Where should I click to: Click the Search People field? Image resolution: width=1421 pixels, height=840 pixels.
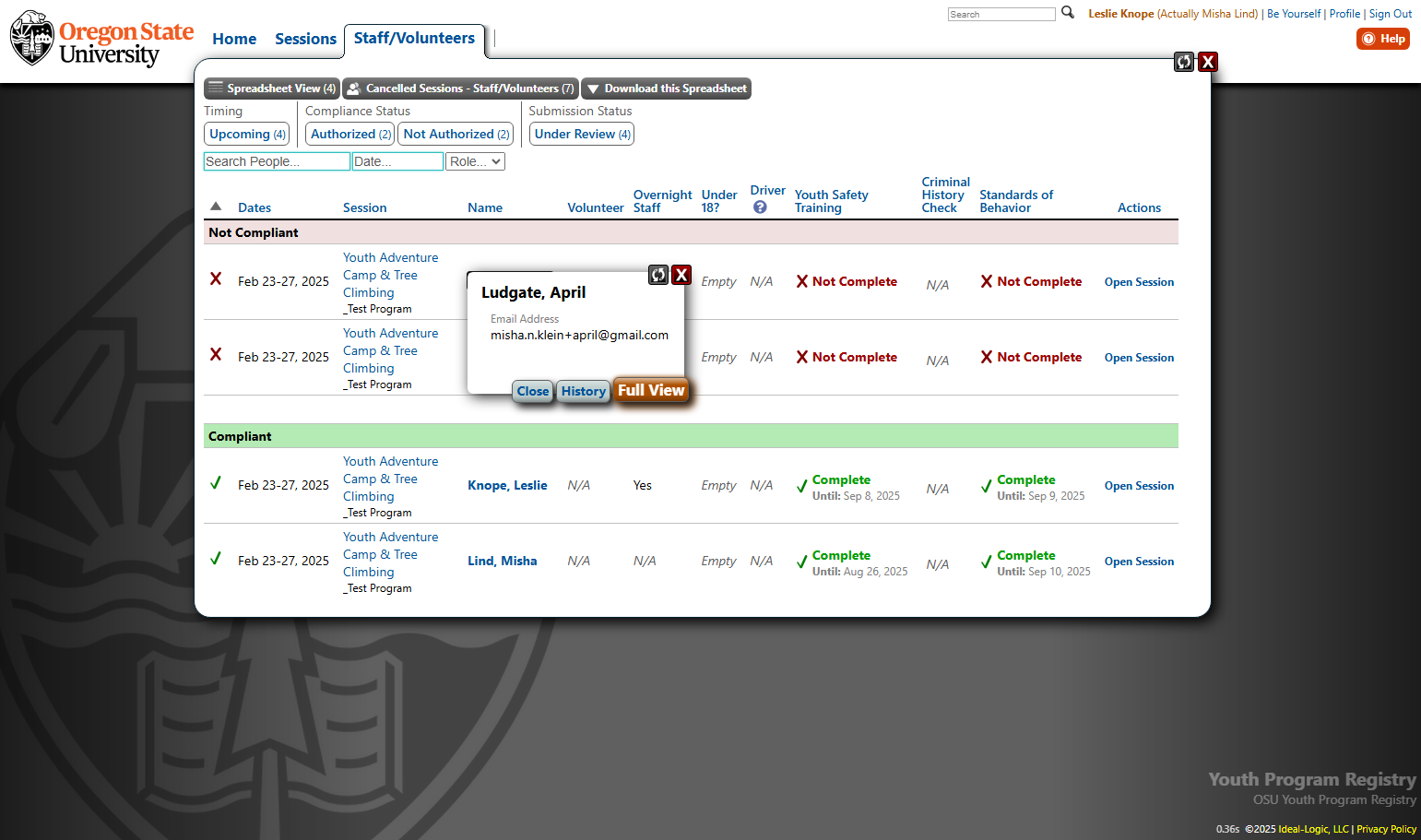click(x=277, y=161)
